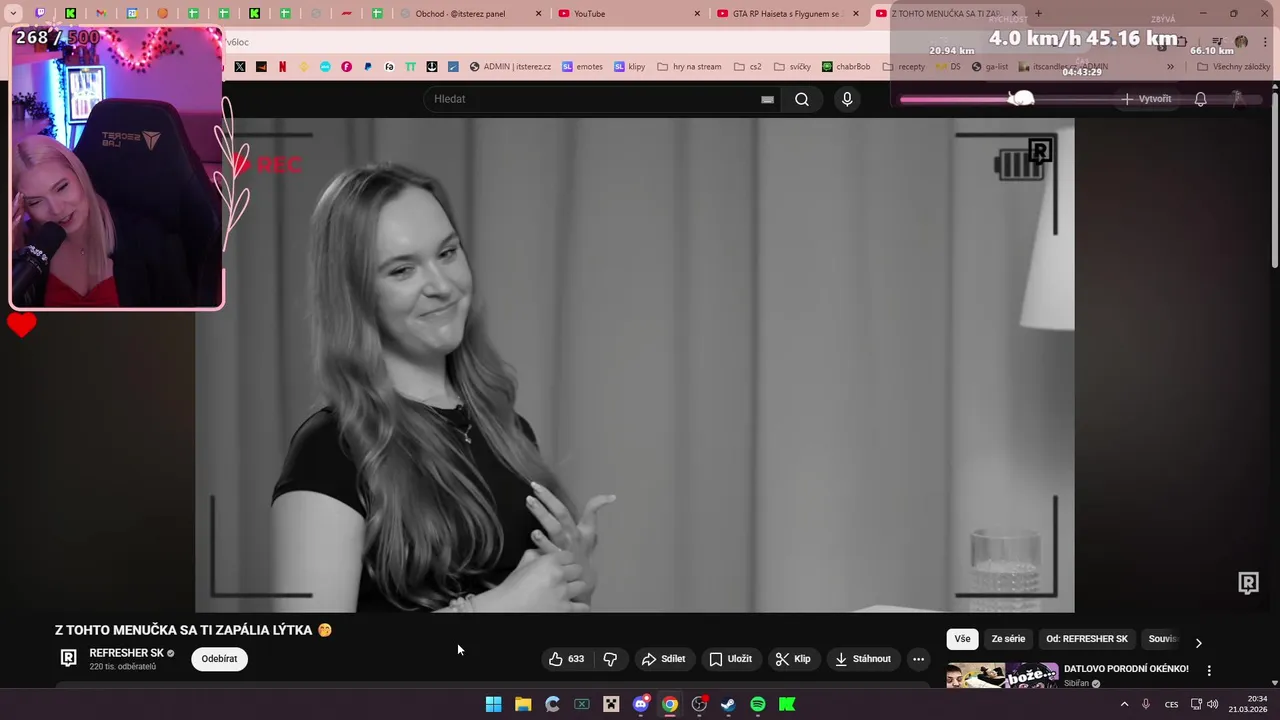This screenshot has height=720, width=1280.
Task: Open Discord from the taskbar
Action: pos(641,704)
